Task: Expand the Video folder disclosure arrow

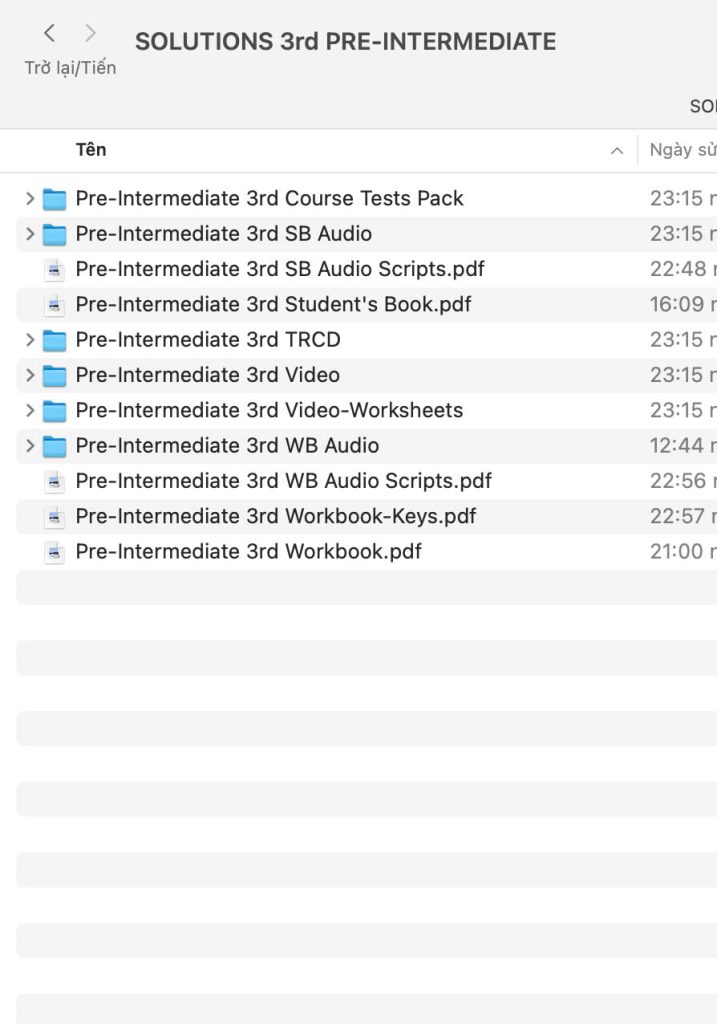Action: pyautogui.click(x=30, y=375)
